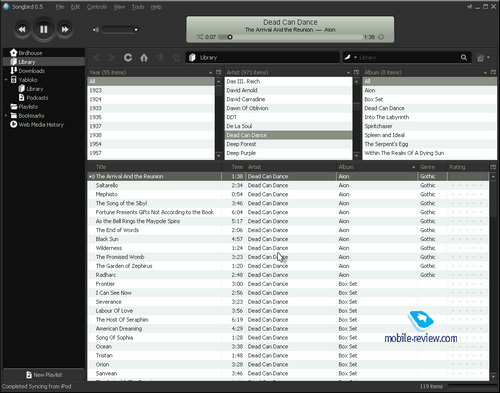
Task: Go forward with the browser forward arrow
Action: [112, 58]
